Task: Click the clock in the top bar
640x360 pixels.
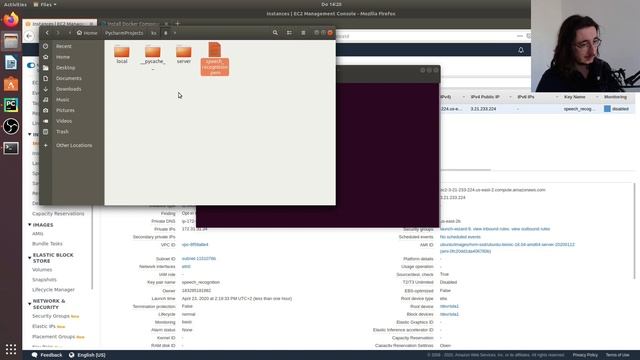Action: (331, 4)
